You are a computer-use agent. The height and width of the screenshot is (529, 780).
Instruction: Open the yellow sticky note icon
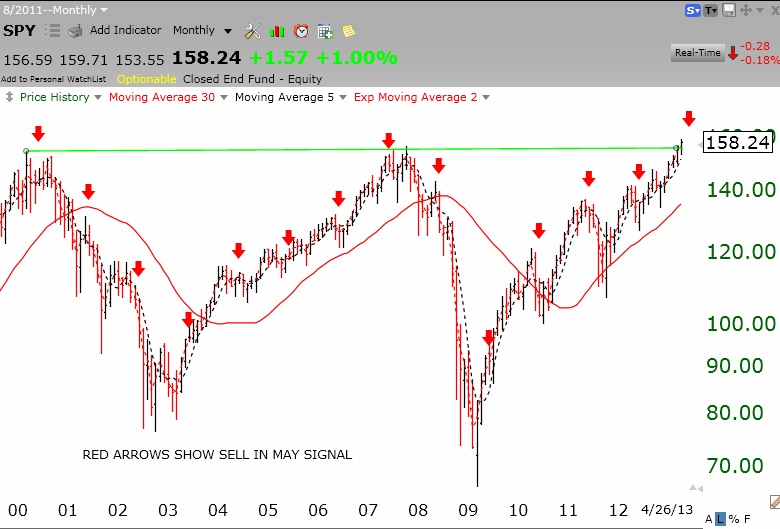(349, 31)
